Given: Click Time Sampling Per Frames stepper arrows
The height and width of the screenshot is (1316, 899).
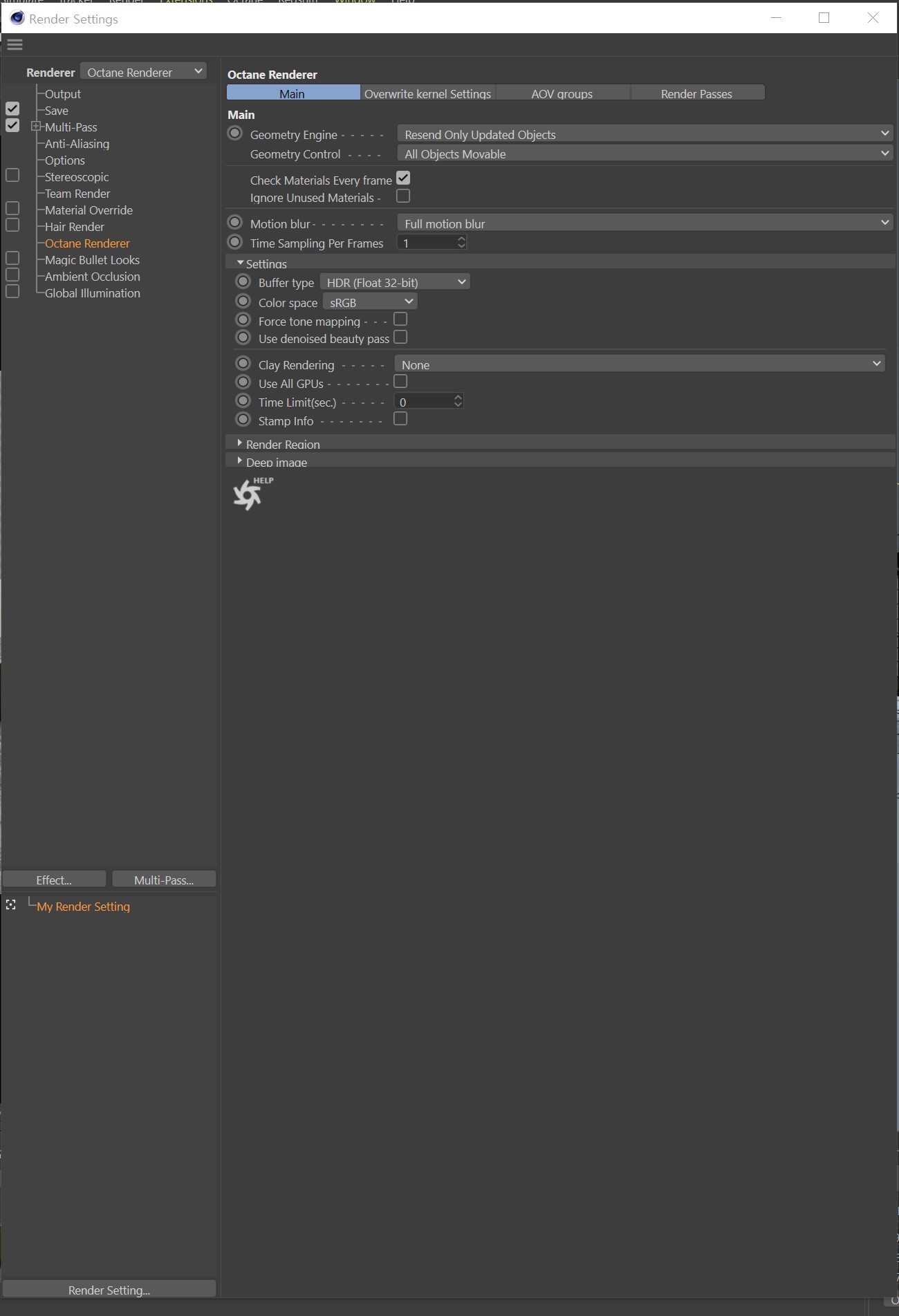Looking at the screenshot, I should (462, 243).
